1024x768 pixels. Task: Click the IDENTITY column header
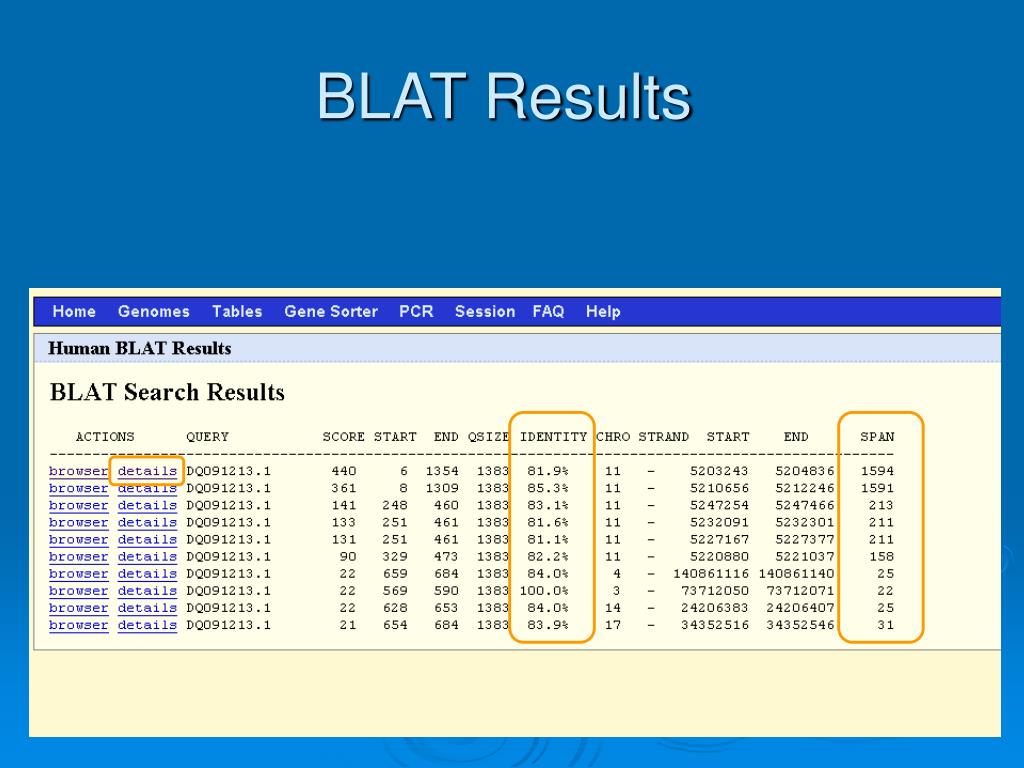[x=553, y=436]
